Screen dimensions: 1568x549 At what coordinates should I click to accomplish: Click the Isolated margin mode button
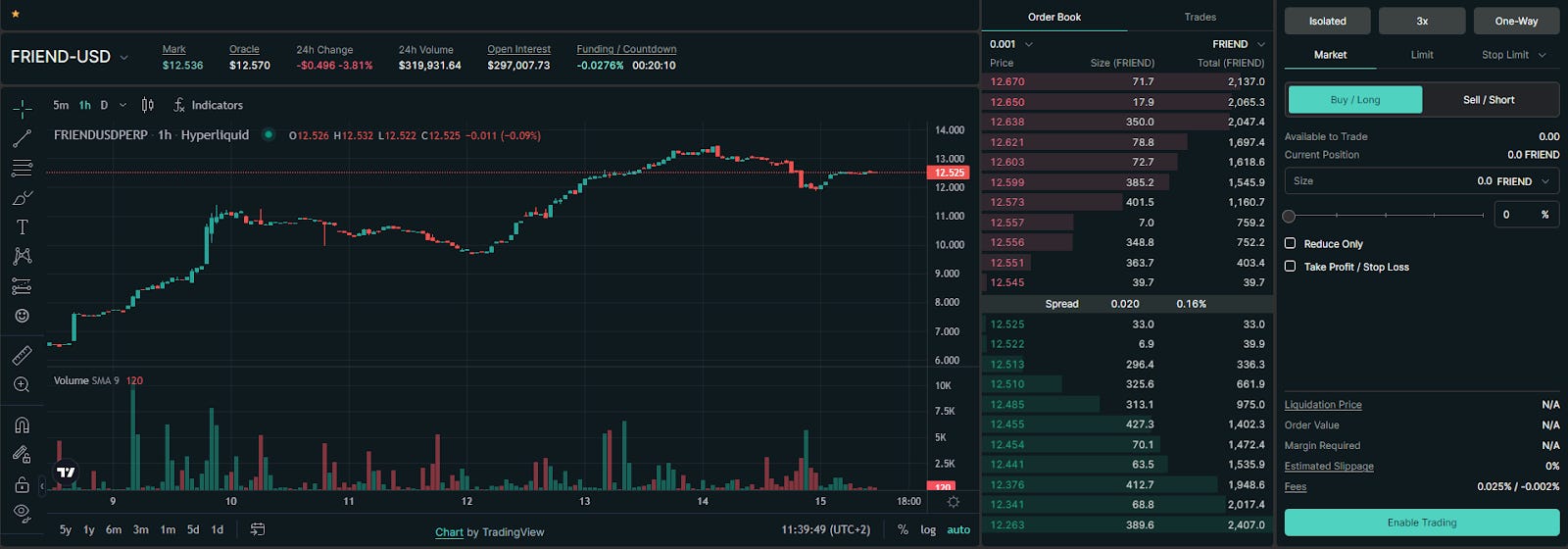tap(1328, 21)
